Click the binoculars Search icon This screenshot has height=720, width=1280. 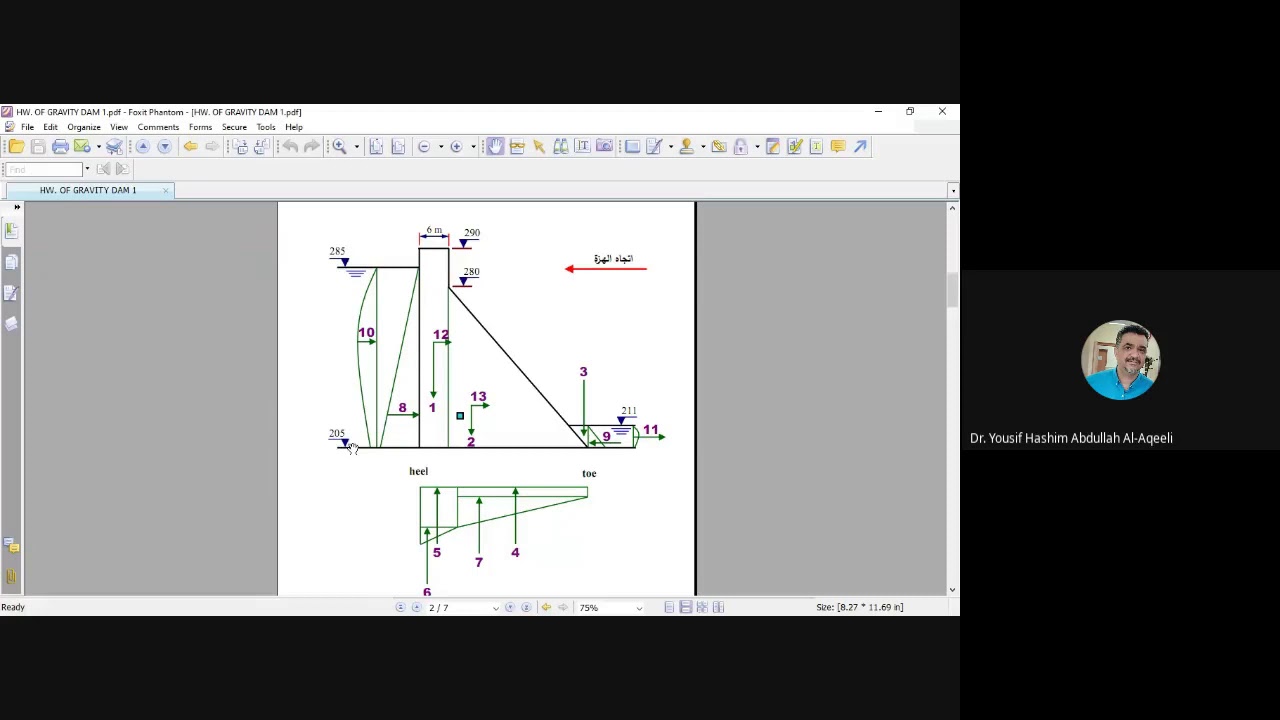click(x=561, y=147)
